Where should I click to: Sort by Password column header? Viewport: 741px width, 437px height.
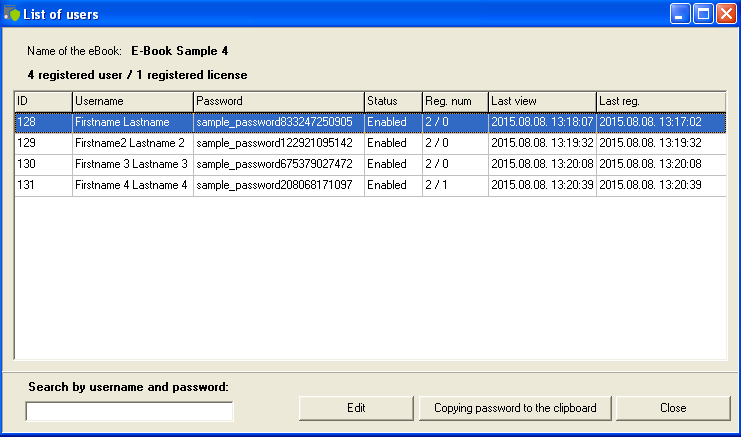tap(278, 101)
